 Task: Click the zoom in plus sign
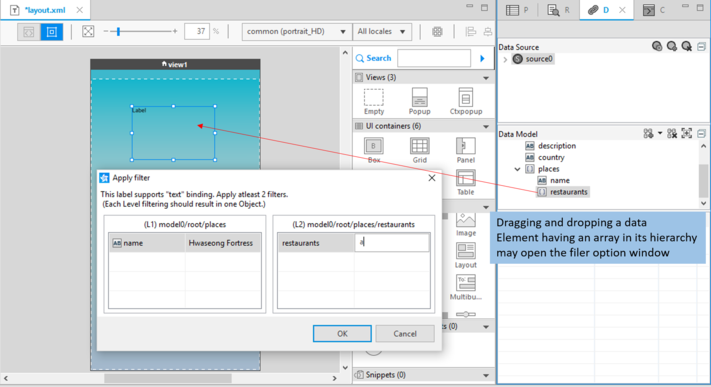(x=175, y=31)
